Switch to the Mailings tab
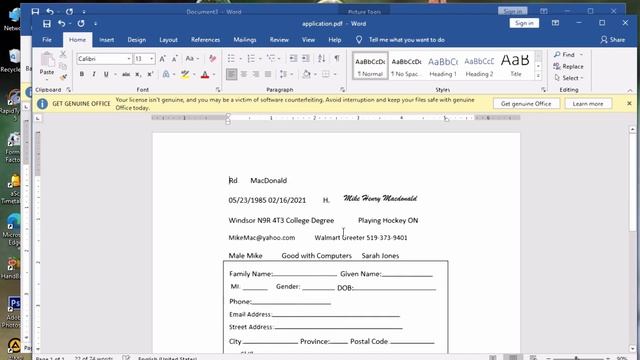Viewport: 640px width, 360px height. [x=245, y=40]
